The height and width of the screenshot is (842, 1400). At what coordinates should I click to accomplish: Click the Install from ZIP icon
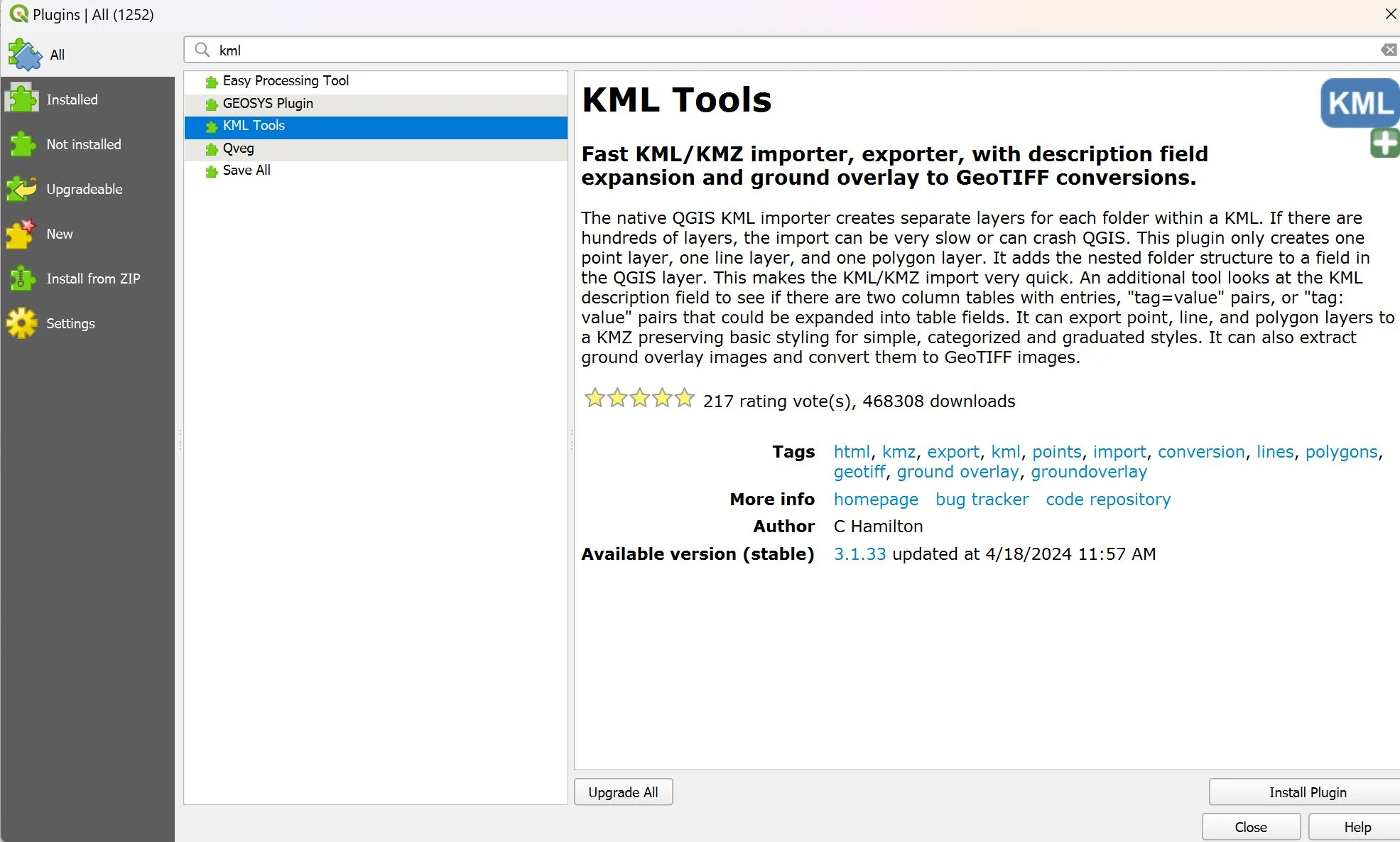point(22,278)
